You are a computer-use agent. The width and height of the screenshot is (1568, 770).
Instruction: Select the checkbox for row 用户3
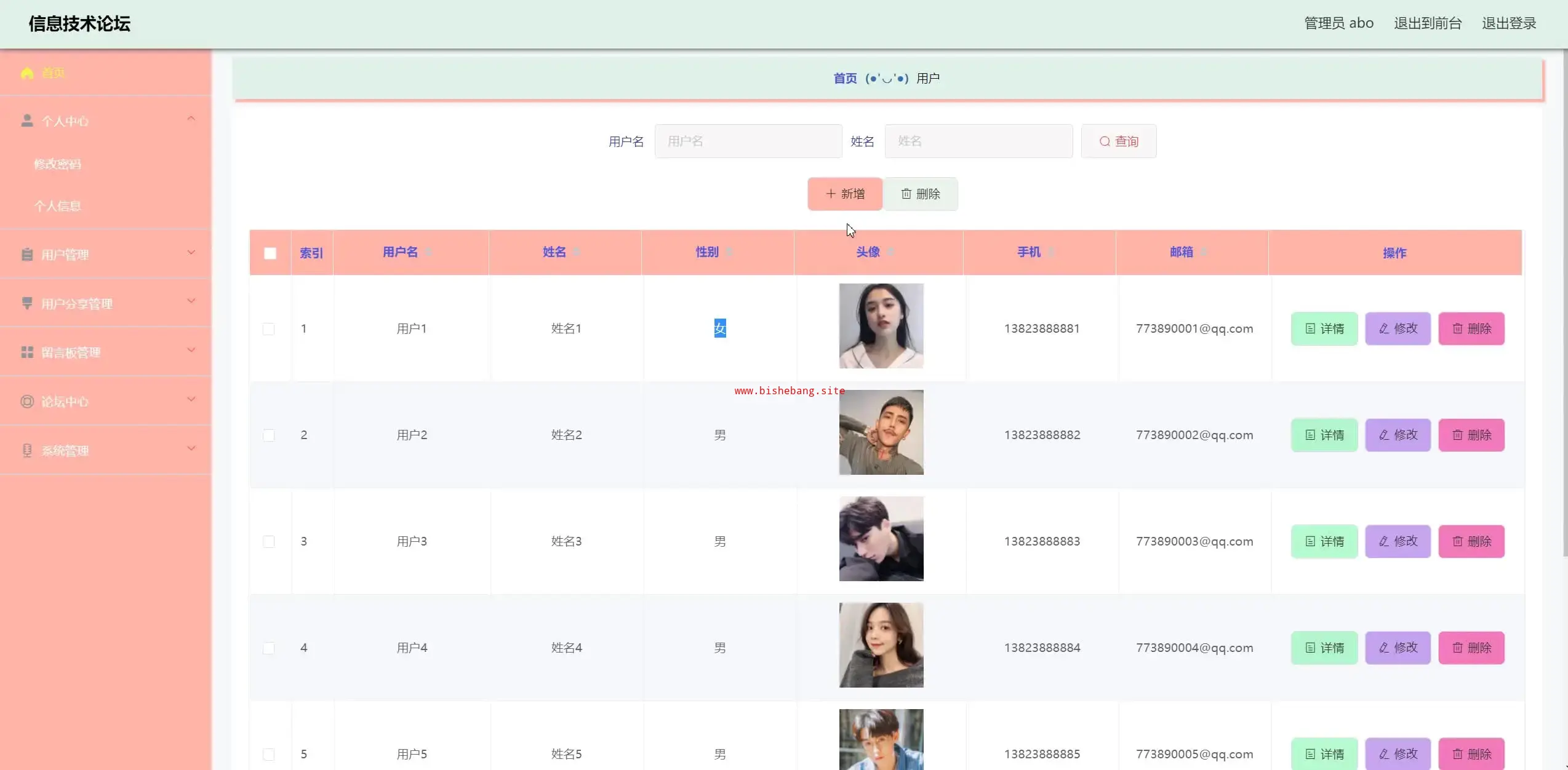[x=269, y=542]
